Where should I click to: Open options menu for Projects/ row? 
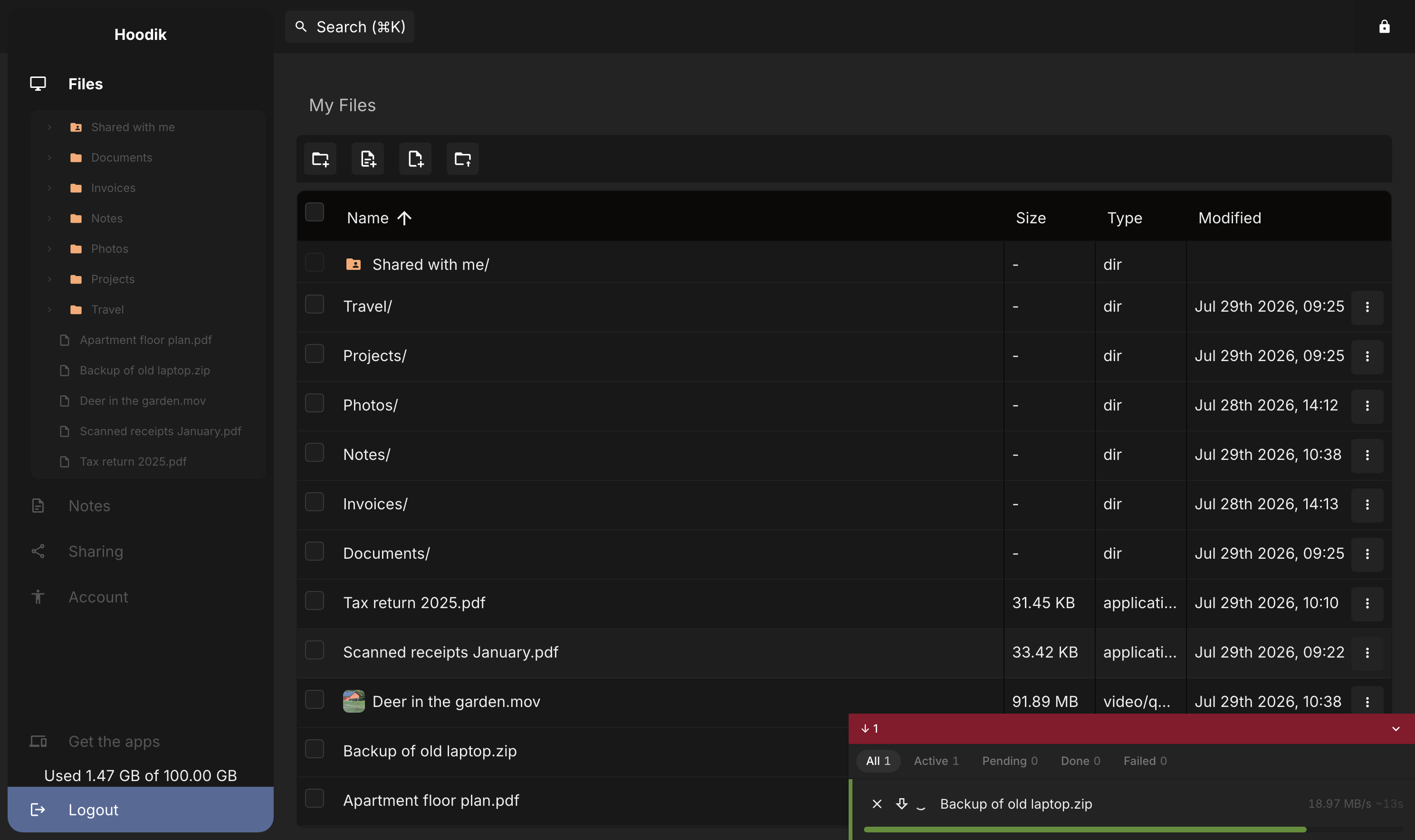[1367, 357]
